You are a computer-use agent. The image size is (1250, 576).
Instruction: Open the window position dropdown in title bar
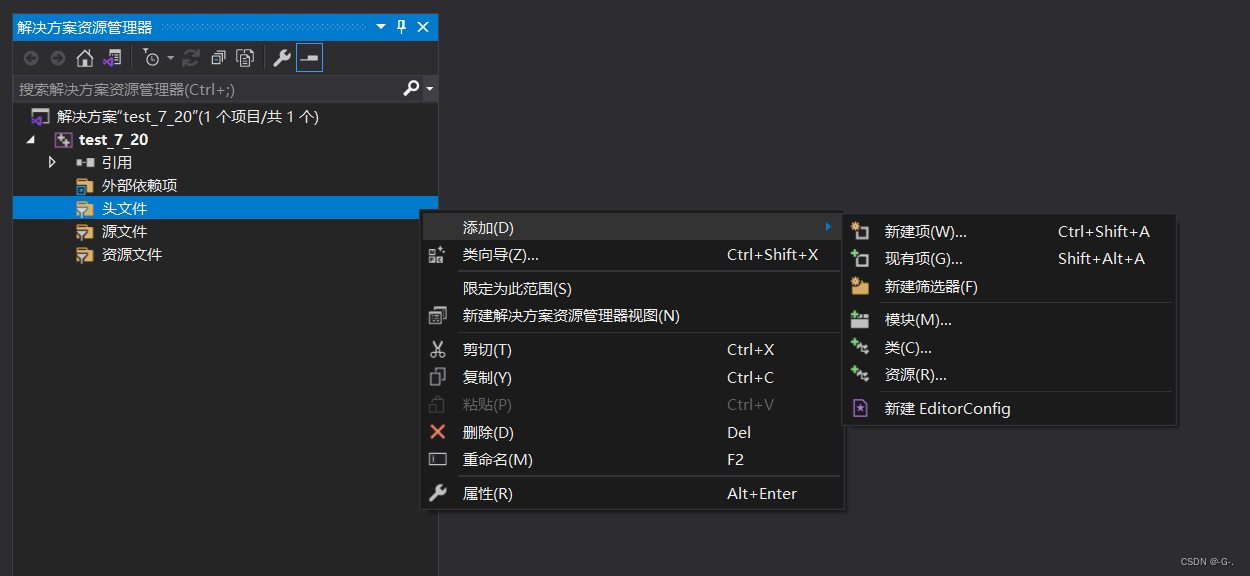[381, 27]
